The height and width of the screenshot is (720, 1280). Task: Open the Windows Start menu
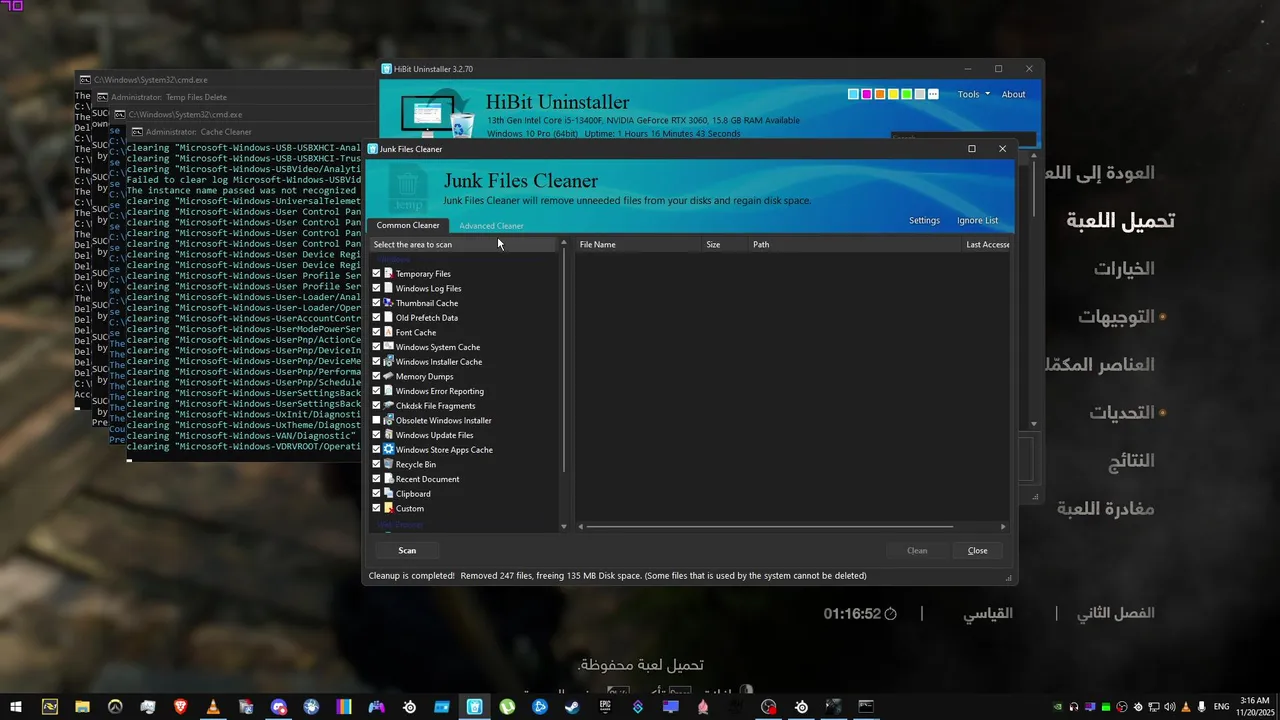coord(16,707)
